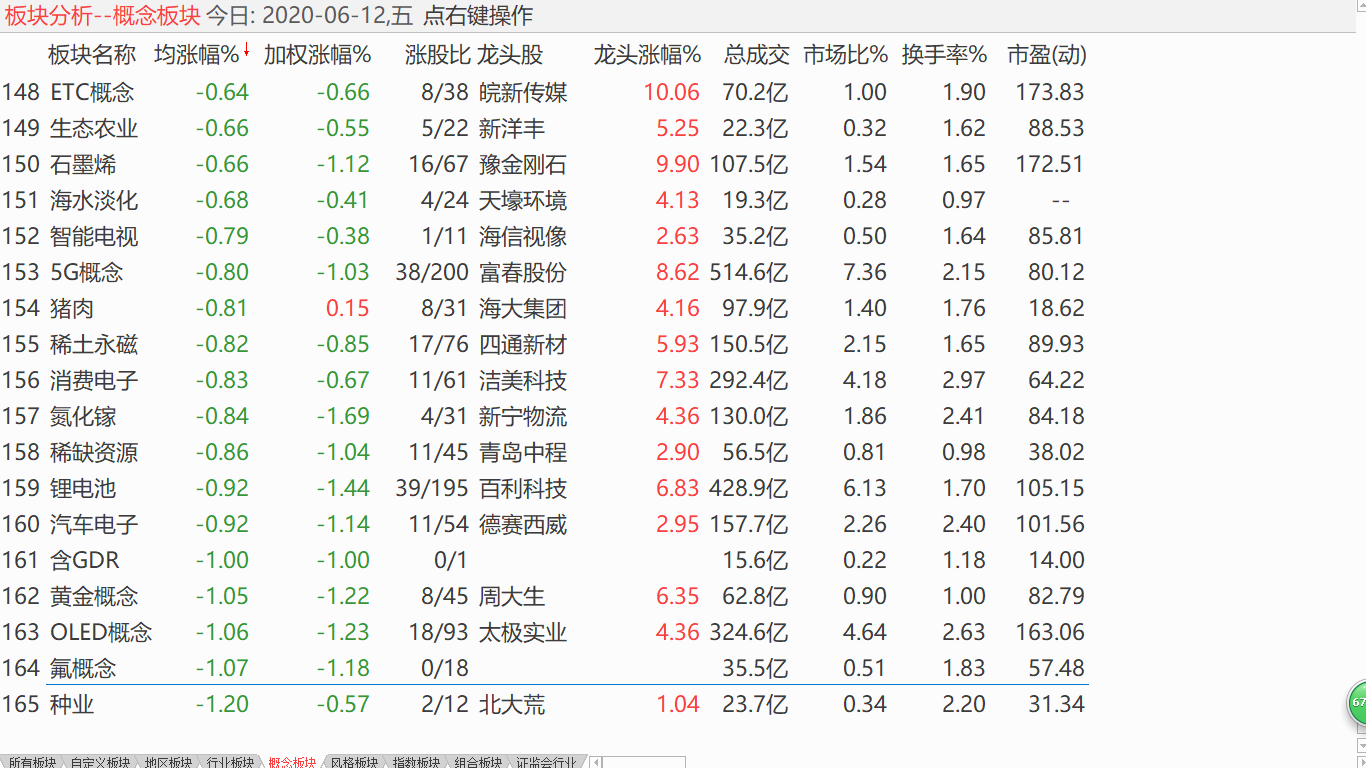Select the 海水淡化 sector row
The width and height of the screenshot is (1366, 768).
coord(544,200)
